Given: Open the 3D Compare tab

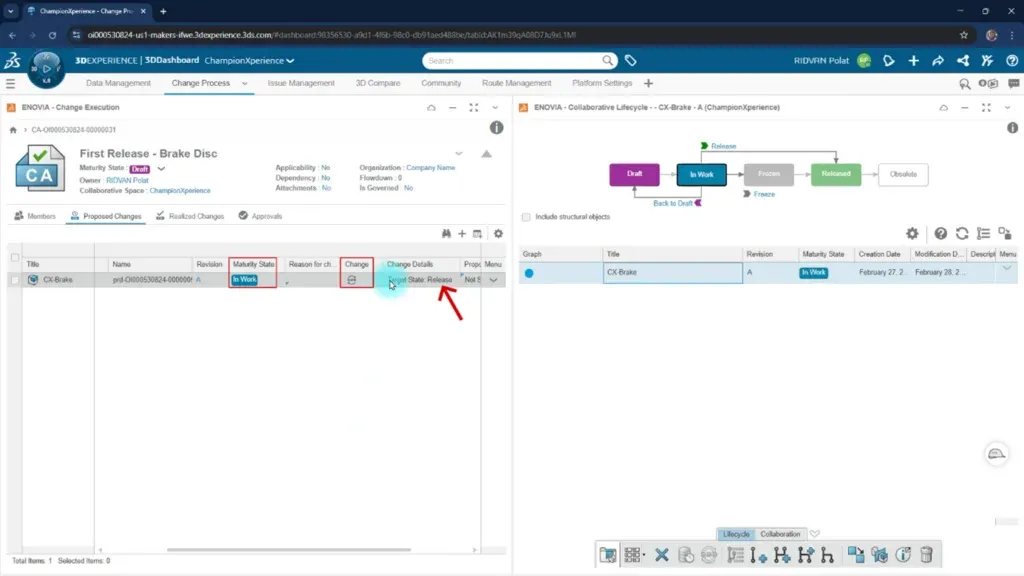Looking at the screenshot, I should [x=377, y=83].
